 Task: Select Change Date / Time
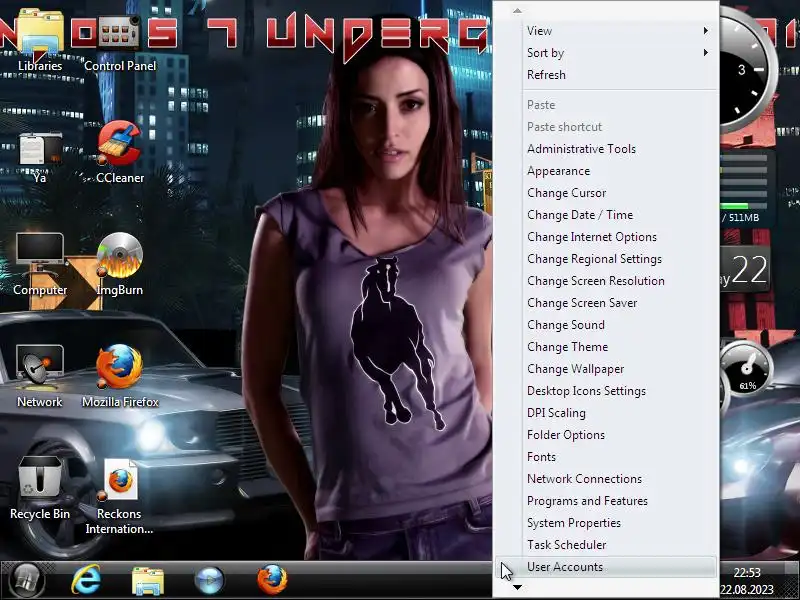[619, 214]
